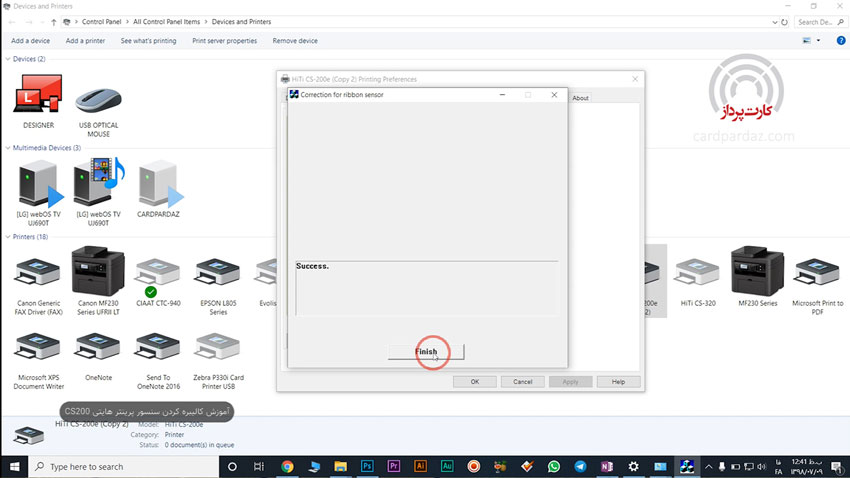
Task: Select the HiTi CS-320 printer
Action: click(698, 283)
